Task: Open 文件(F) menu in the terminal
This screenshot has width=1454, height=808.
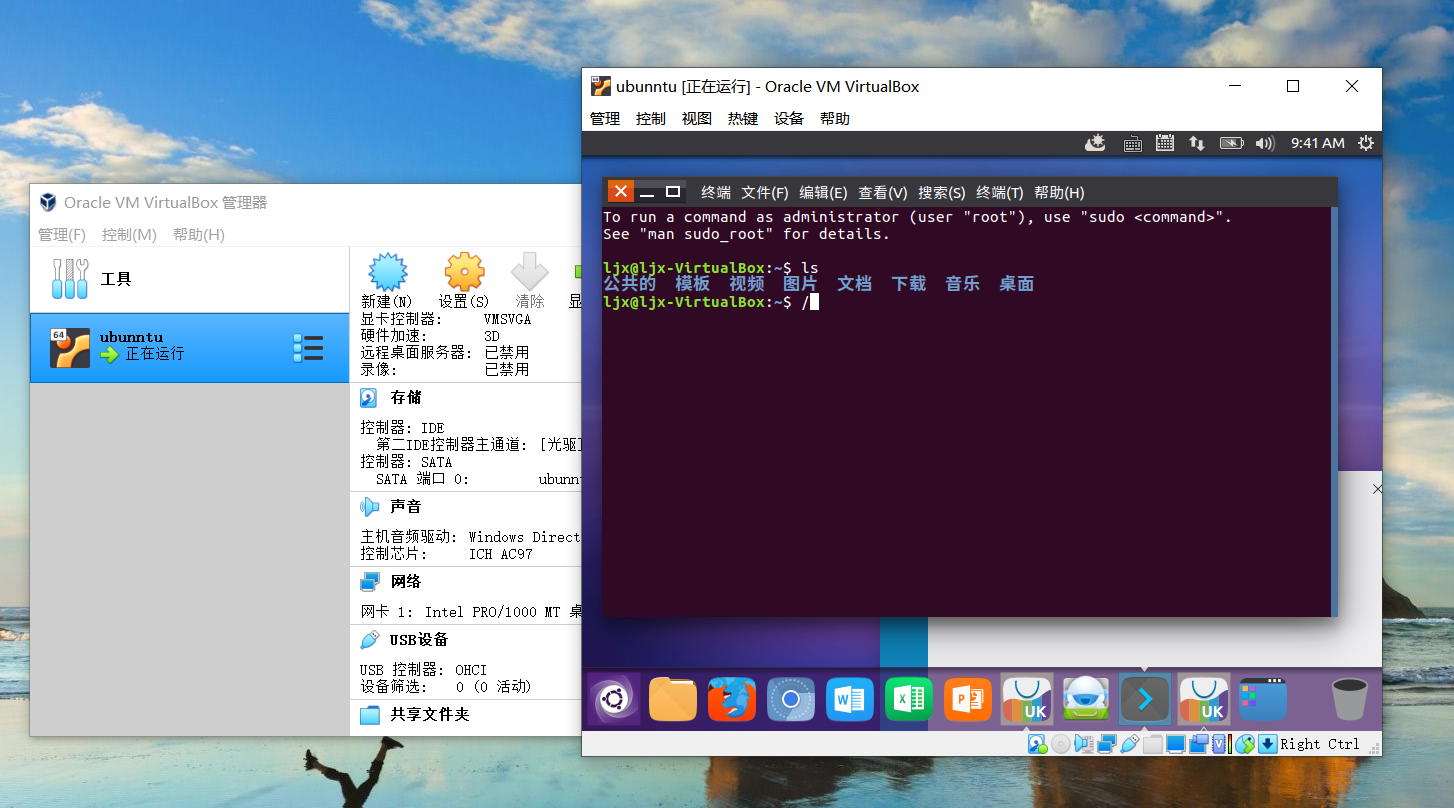Action: coord(765,192)
